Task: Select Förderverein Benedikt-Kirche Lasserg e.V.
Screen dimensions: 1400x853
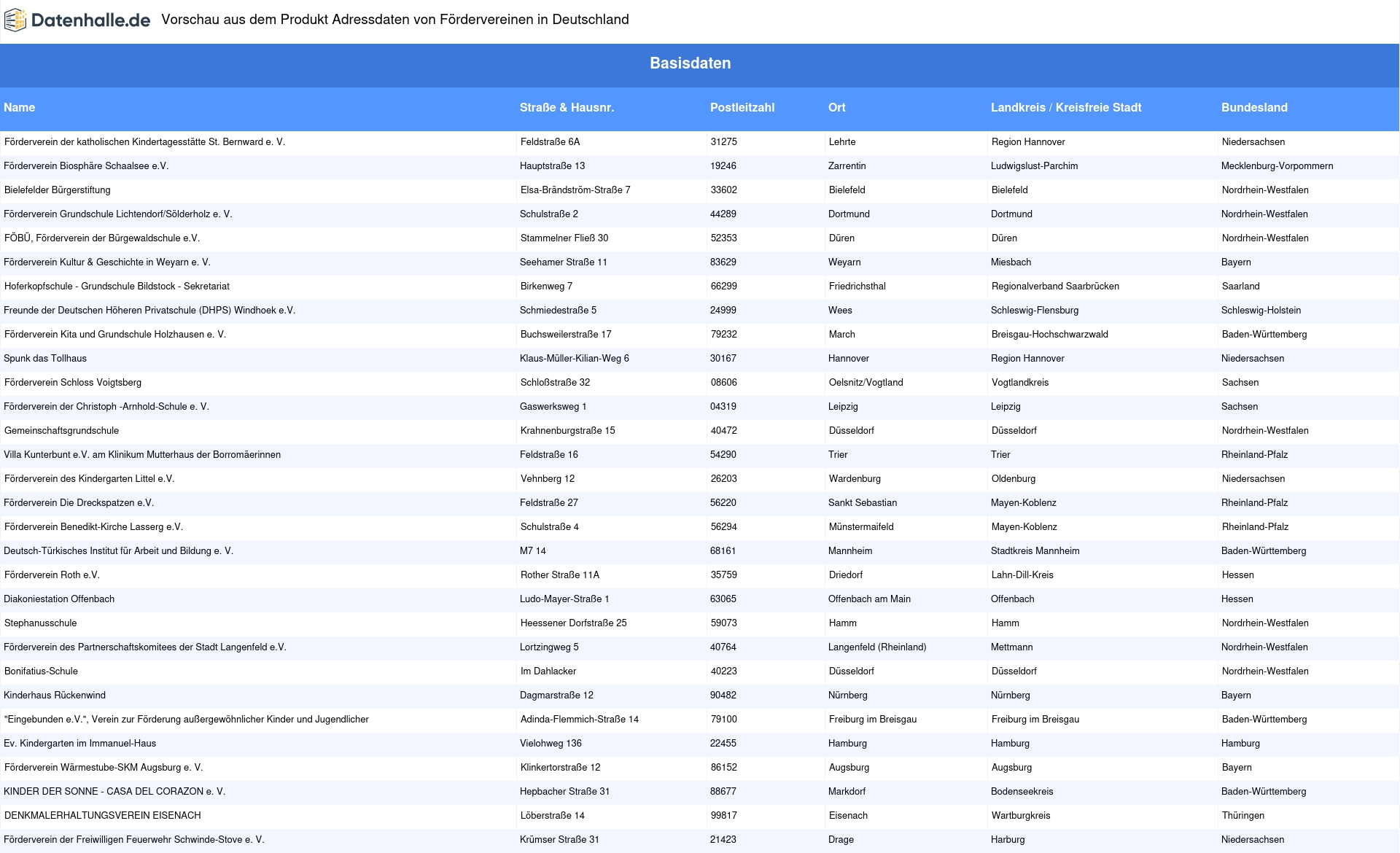Action: 93,527
